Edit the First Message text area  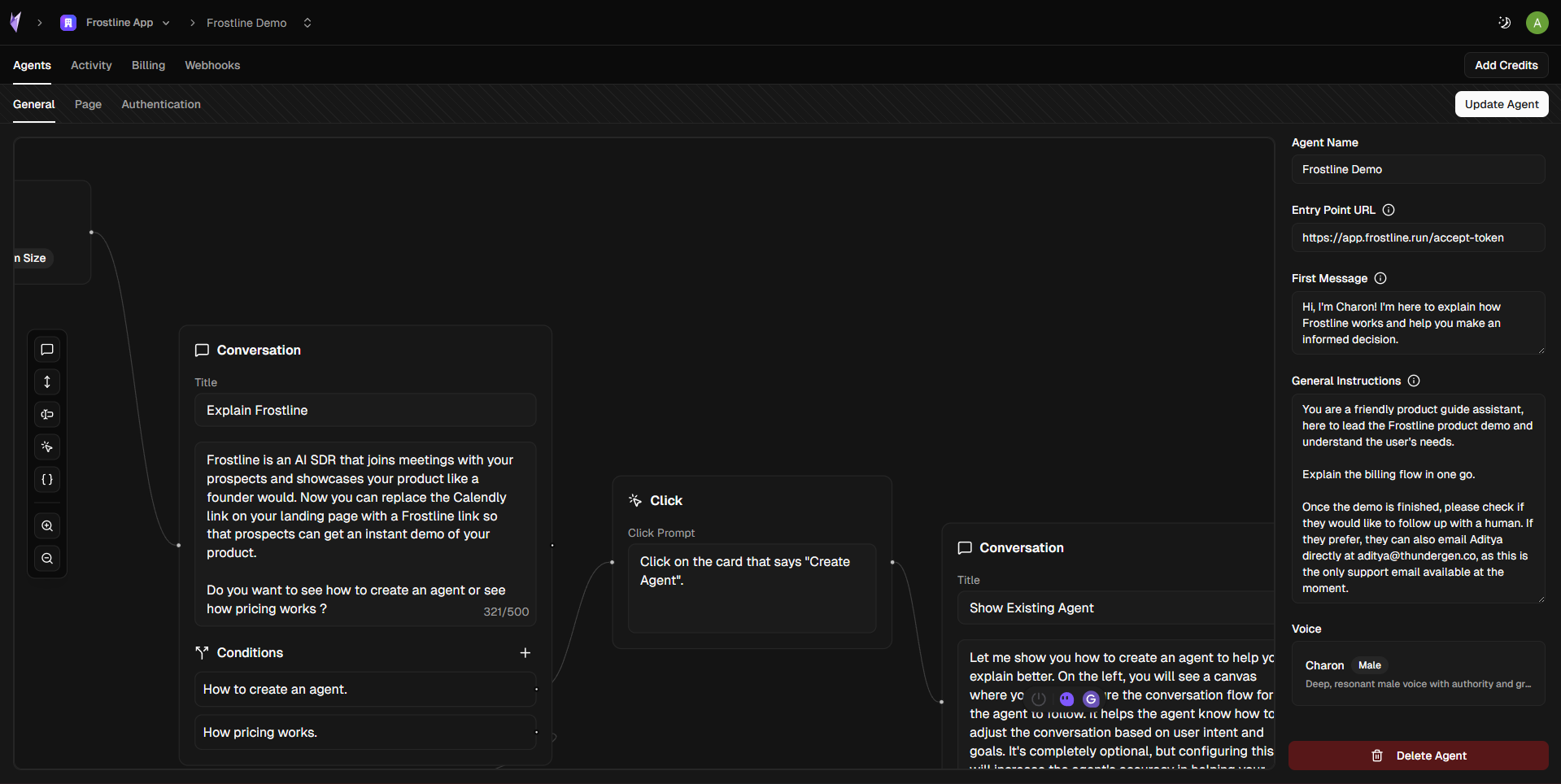click(1418, 323)
